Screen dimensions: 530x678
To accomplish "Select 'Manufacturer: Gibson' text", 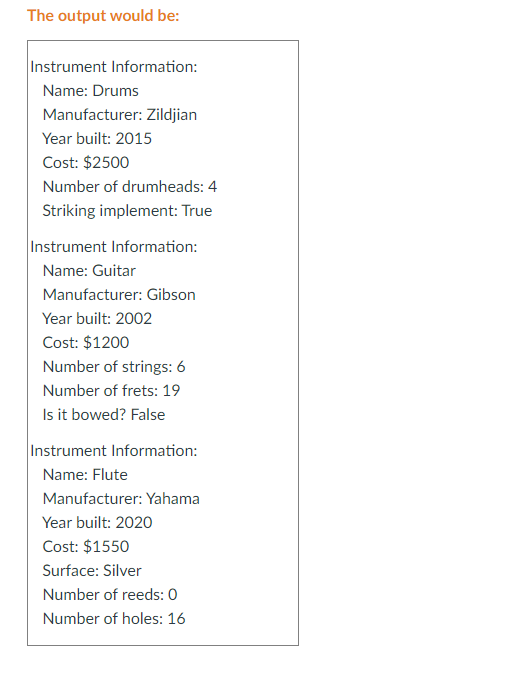I will coord(119,294).
